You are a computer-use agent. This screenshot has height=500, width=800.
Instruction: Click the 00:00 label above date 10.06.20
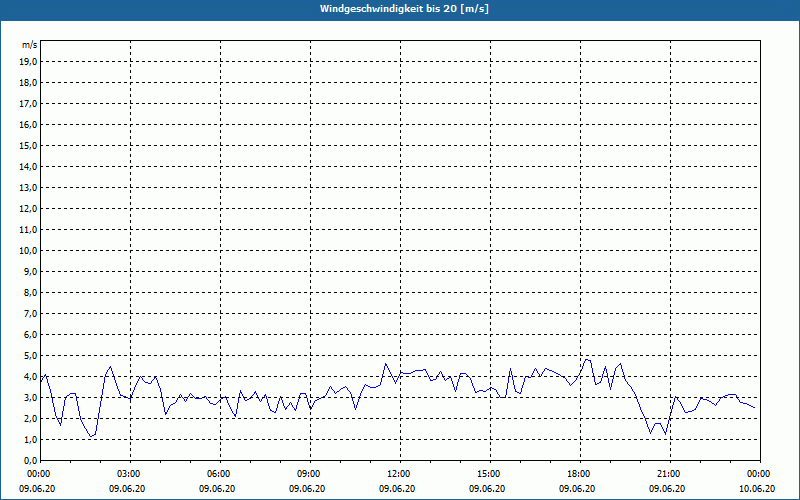pyautogui.click(x=760, y=474)
